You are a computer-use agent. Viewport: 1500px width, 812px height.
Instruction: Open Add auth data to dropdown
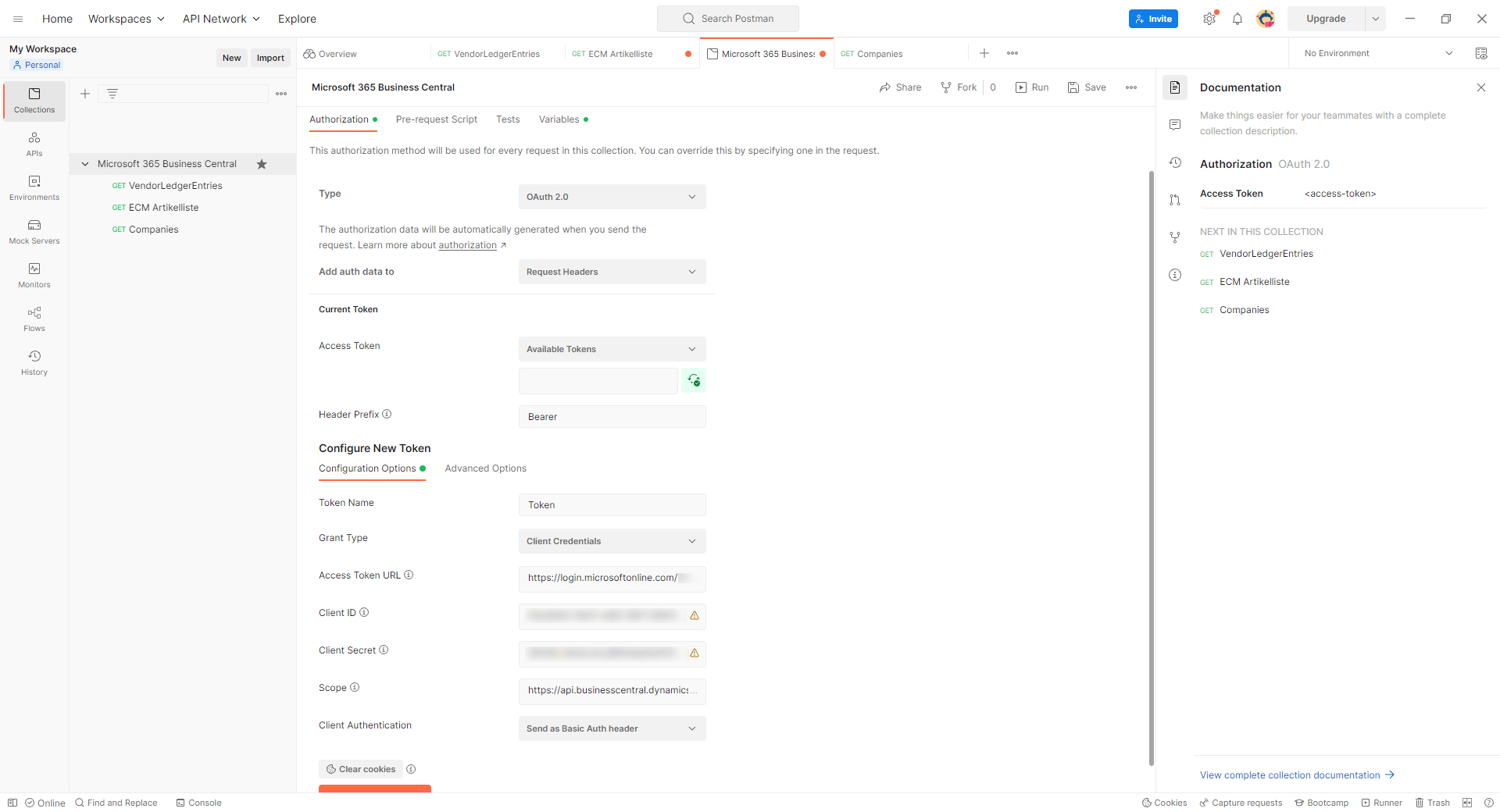click(x=612, y=272)
